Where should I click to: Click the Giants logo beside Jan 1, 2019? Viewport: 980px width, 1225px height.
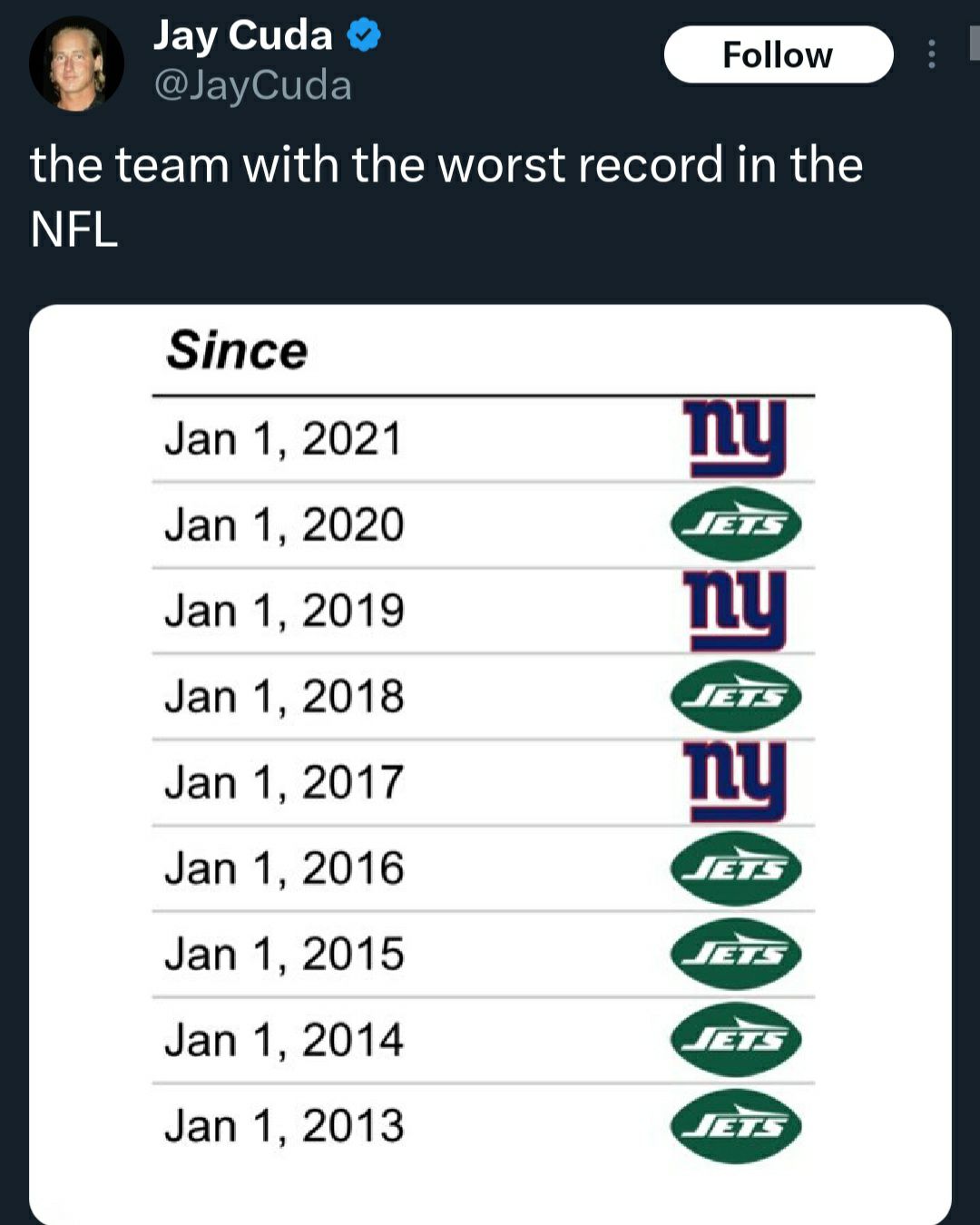coord(736,611)
